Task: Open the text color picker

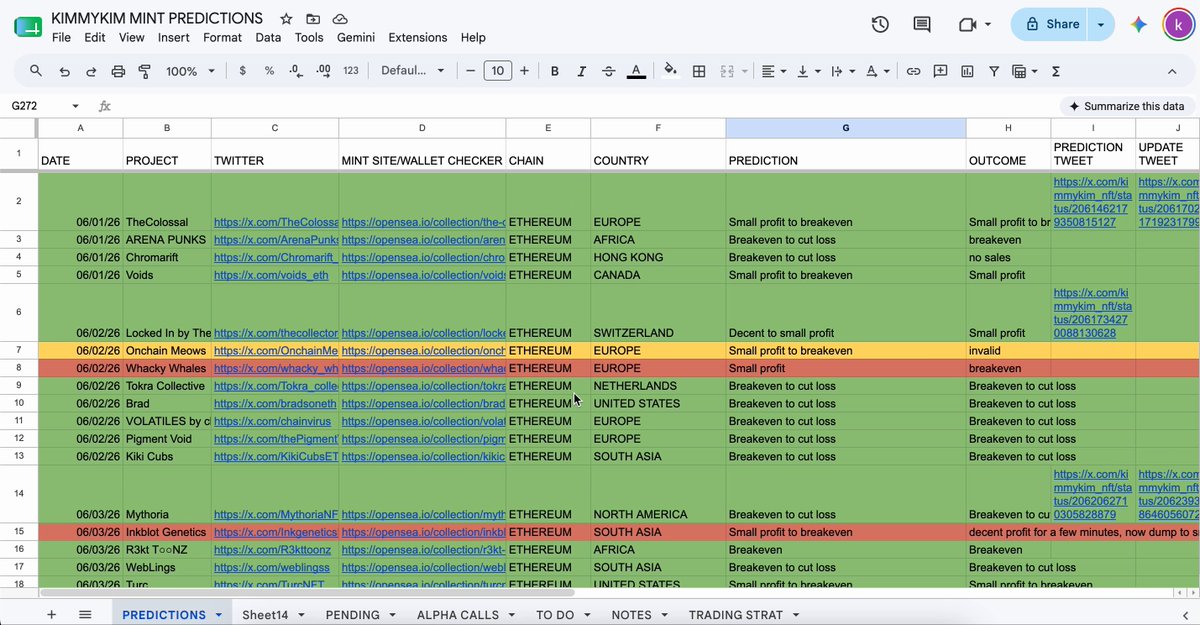Action: 635,71
